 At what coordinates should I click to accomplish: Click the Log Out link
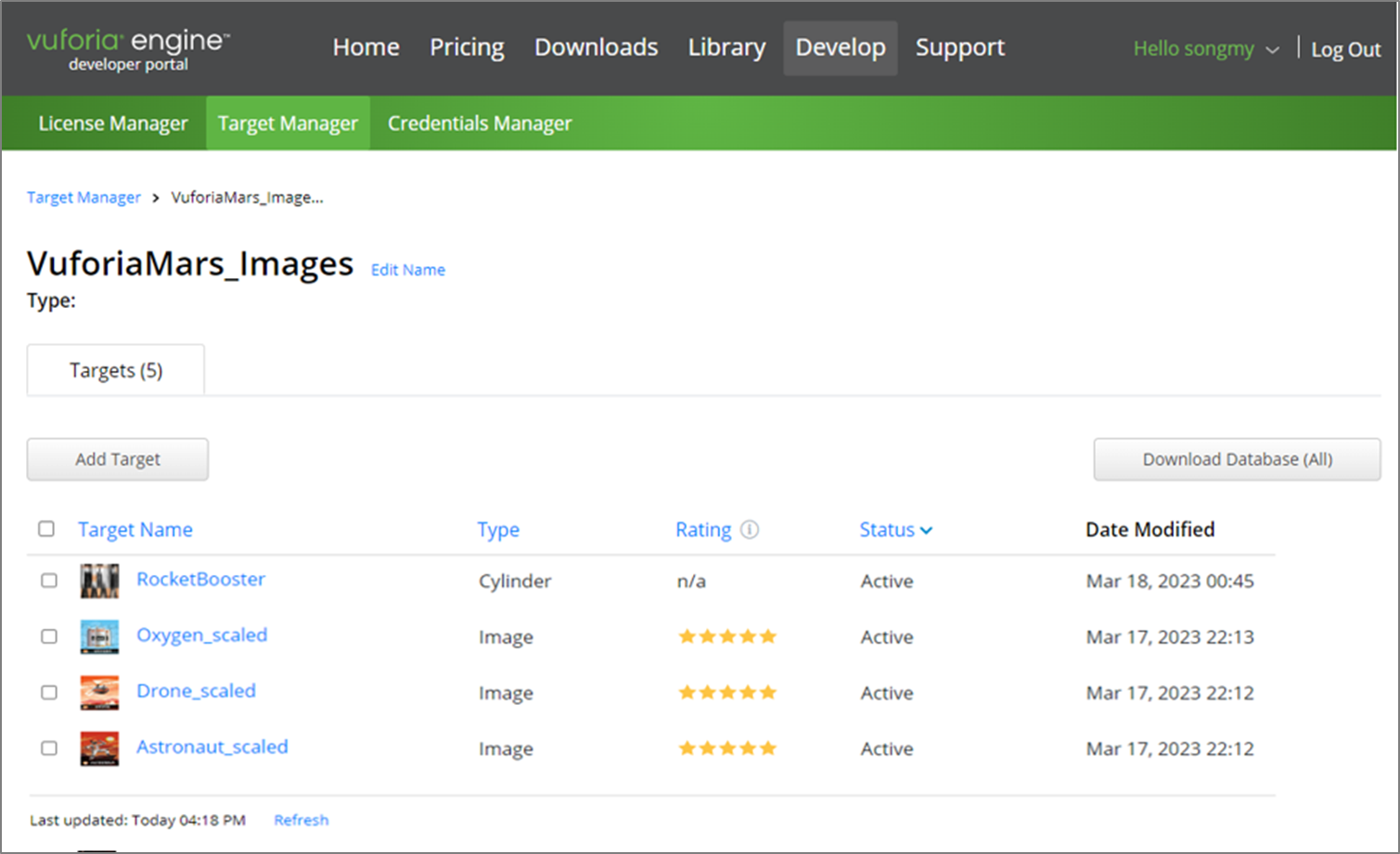coord(1345,50)
